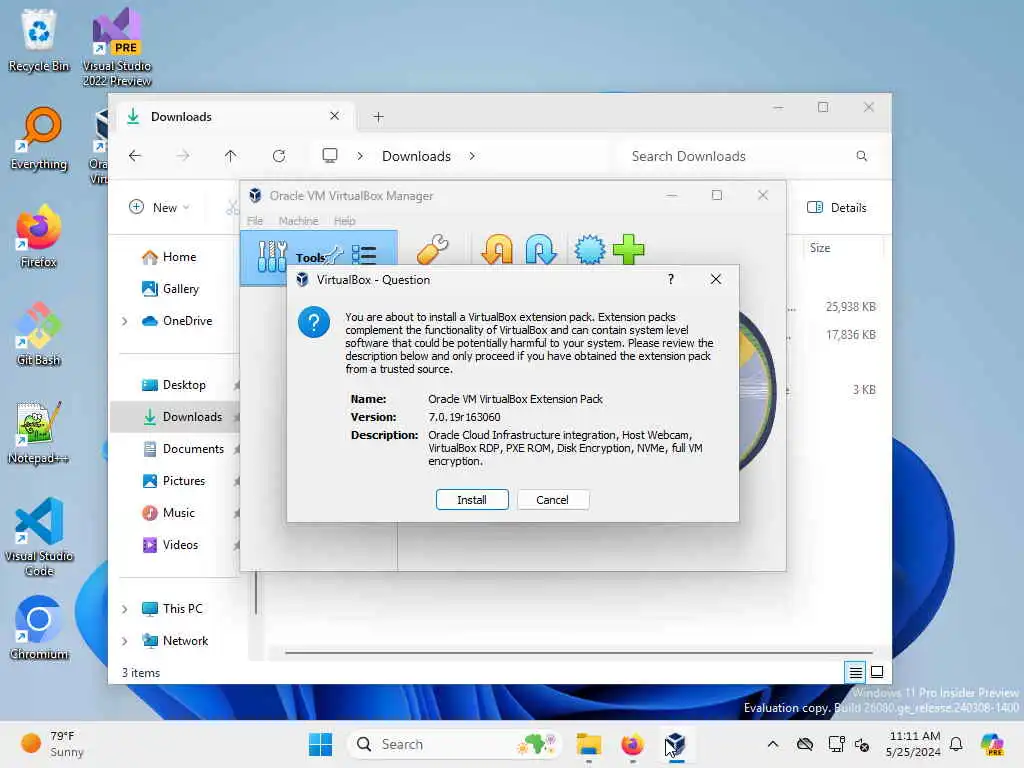Viewport: 1024px width, 768px height.
Task: Click the taskbar Search box
Action: [x=455, y=744]
